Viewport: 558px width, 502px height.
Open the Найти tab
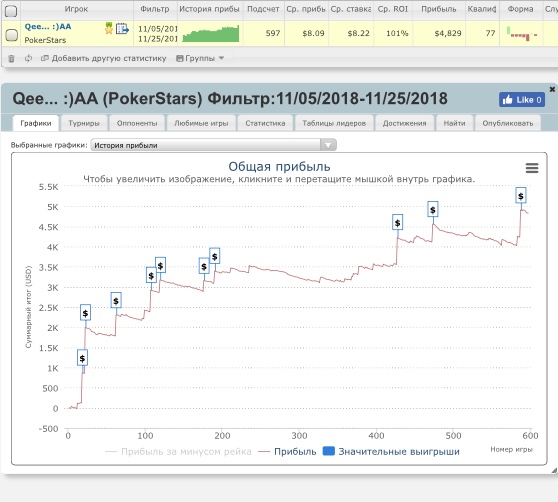[454, 123]
